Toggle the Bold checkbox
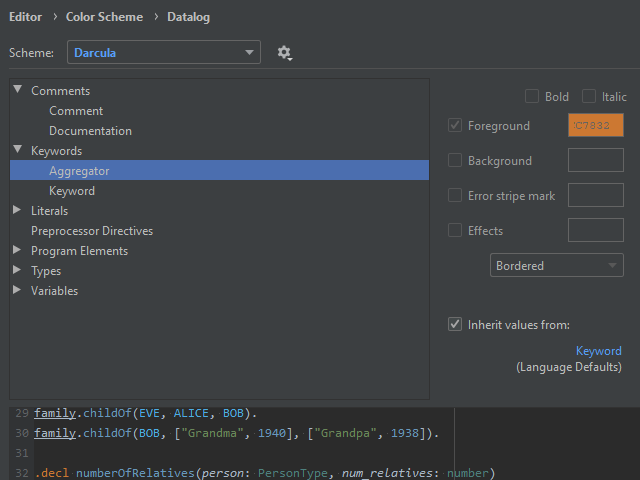This screenshot has height=480, width=640. 532,96
